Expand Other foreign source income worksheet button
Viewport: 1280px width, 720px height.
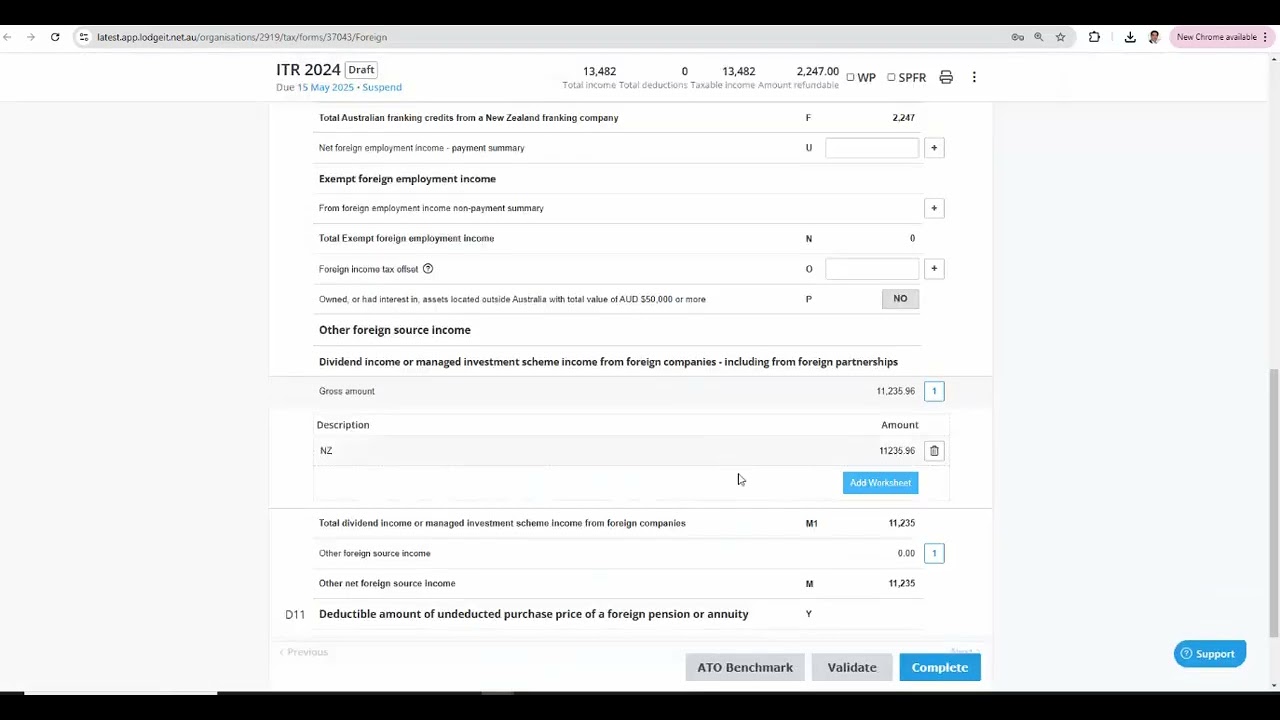(934, 553)
